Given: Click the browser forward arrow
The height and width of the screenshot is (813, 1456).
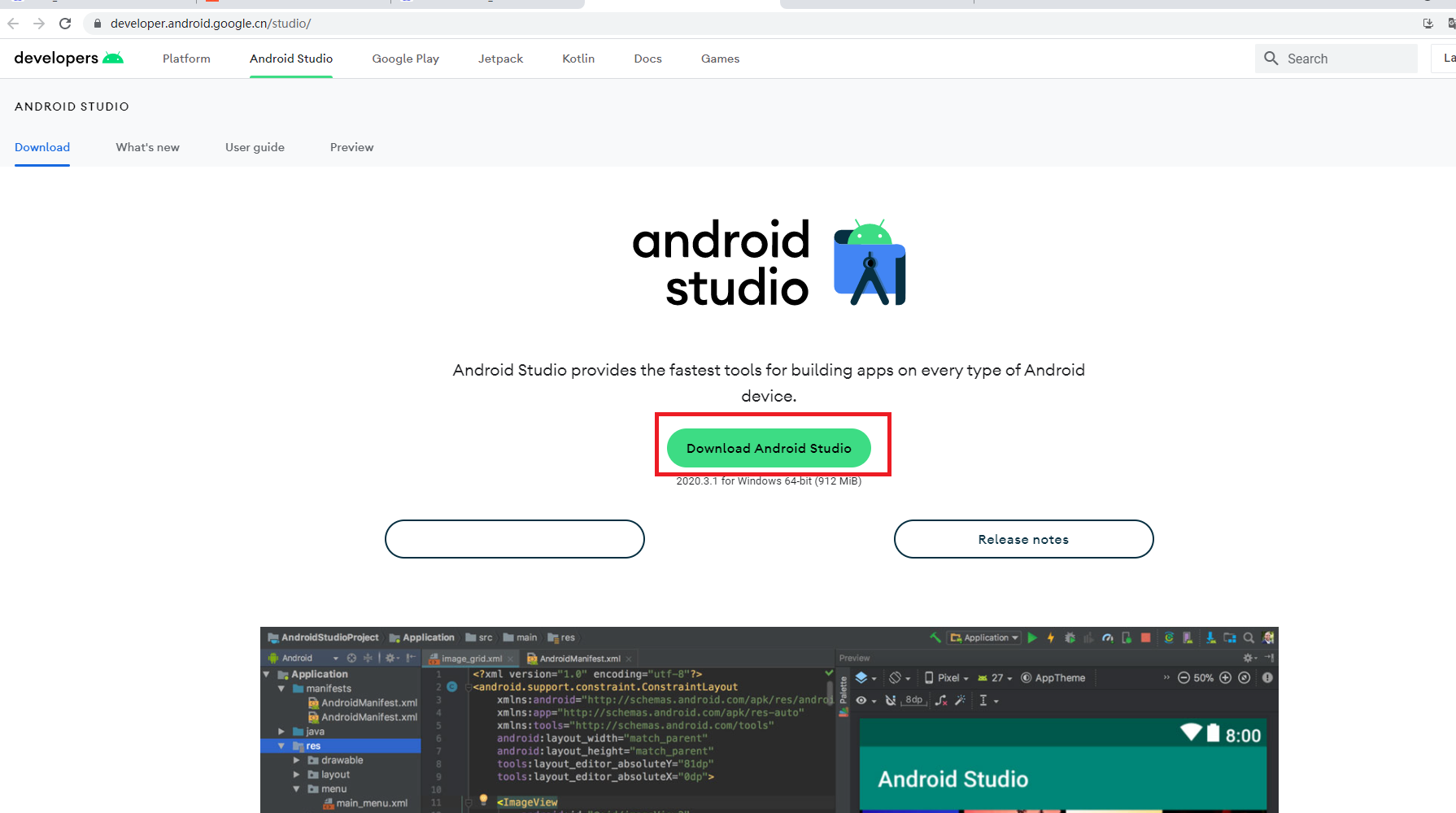Looking at the screenshot, I should tap(39, 24).
